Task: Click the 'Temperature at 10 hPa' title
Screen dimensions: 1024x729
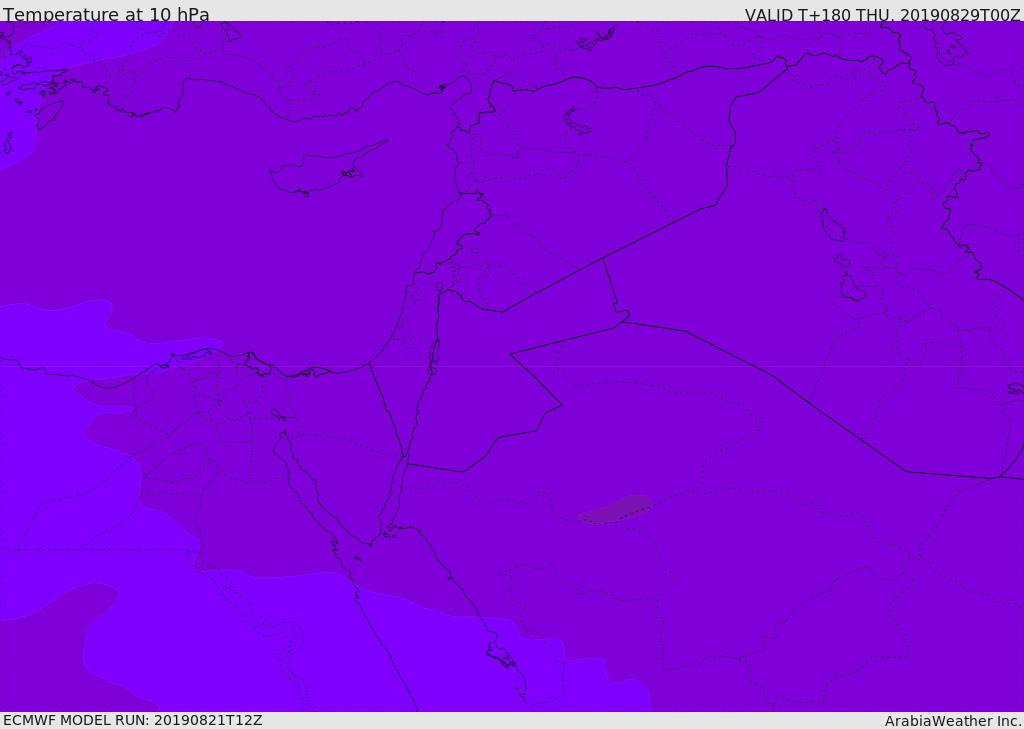Action: point(106,14)
